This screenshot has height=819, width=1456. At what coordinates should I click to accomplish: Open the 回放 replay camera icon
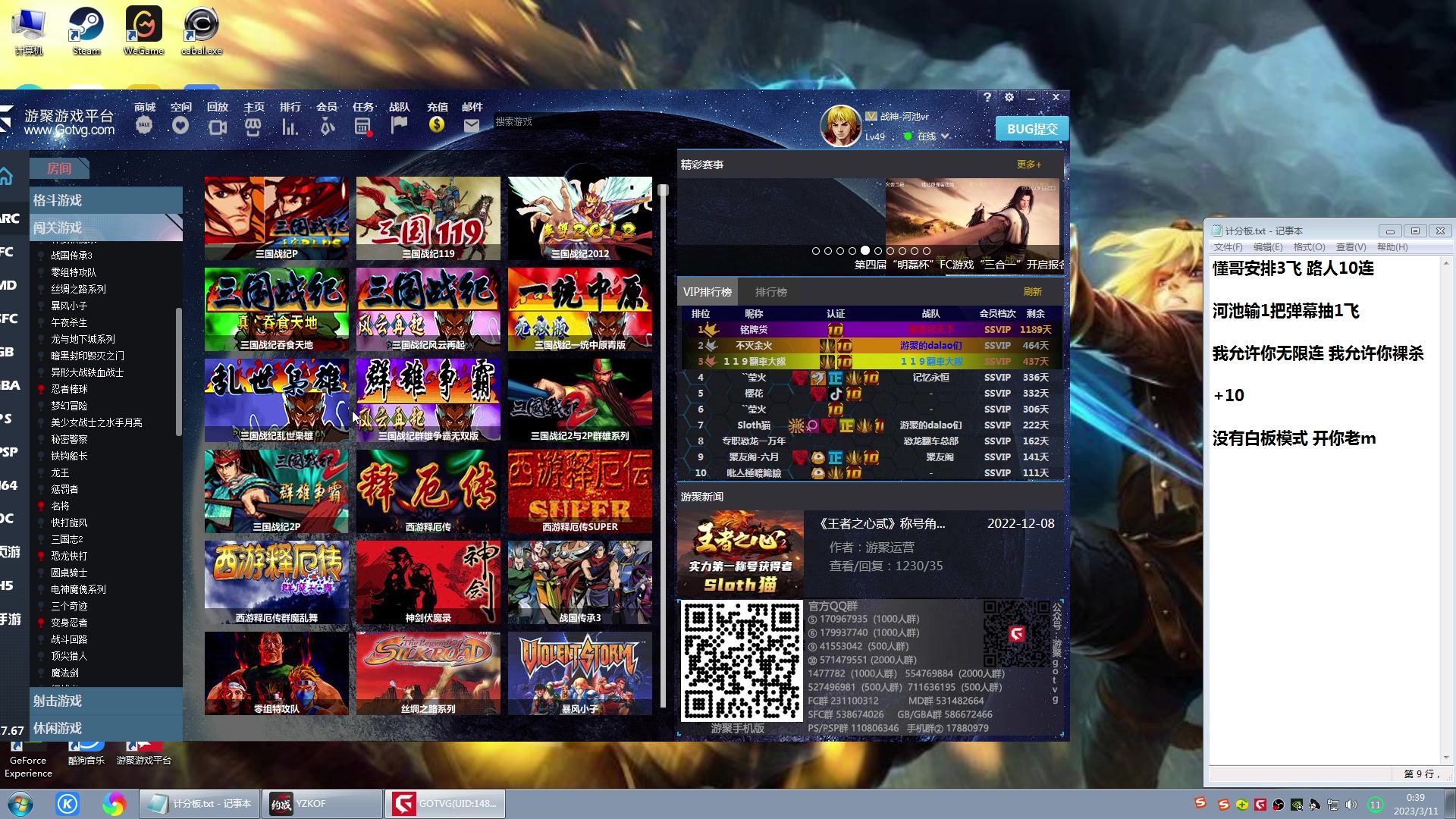[x=218, y=127]
